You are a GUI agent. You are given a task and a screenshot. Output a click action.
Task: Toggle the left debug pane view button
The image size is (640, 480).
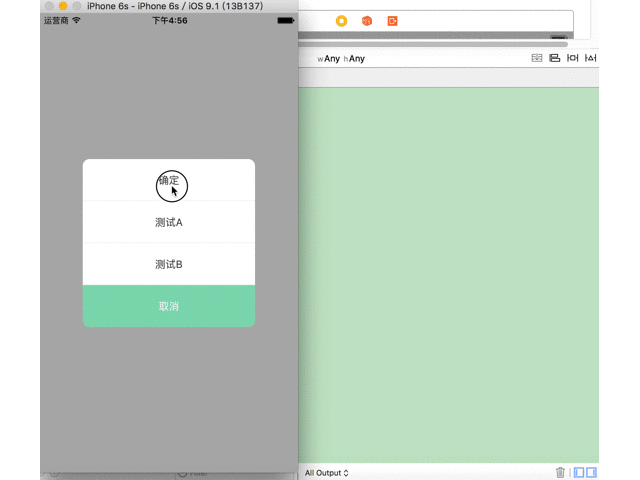point(579,472)
